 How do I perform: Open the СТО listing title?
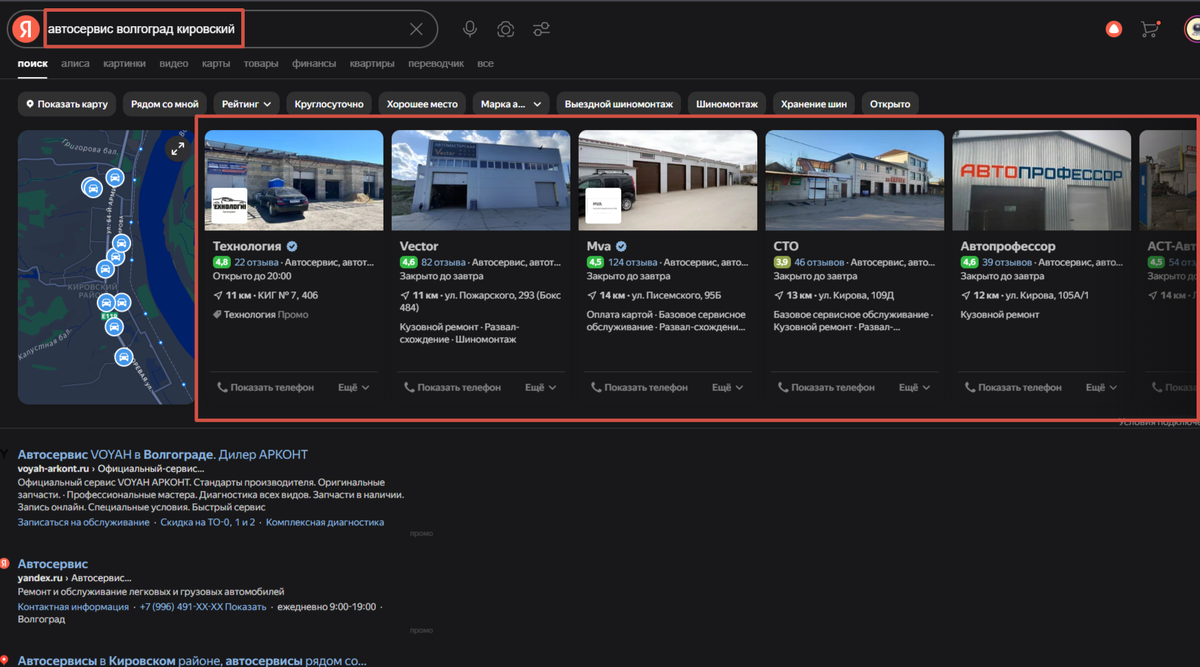(x=786, y=246)
